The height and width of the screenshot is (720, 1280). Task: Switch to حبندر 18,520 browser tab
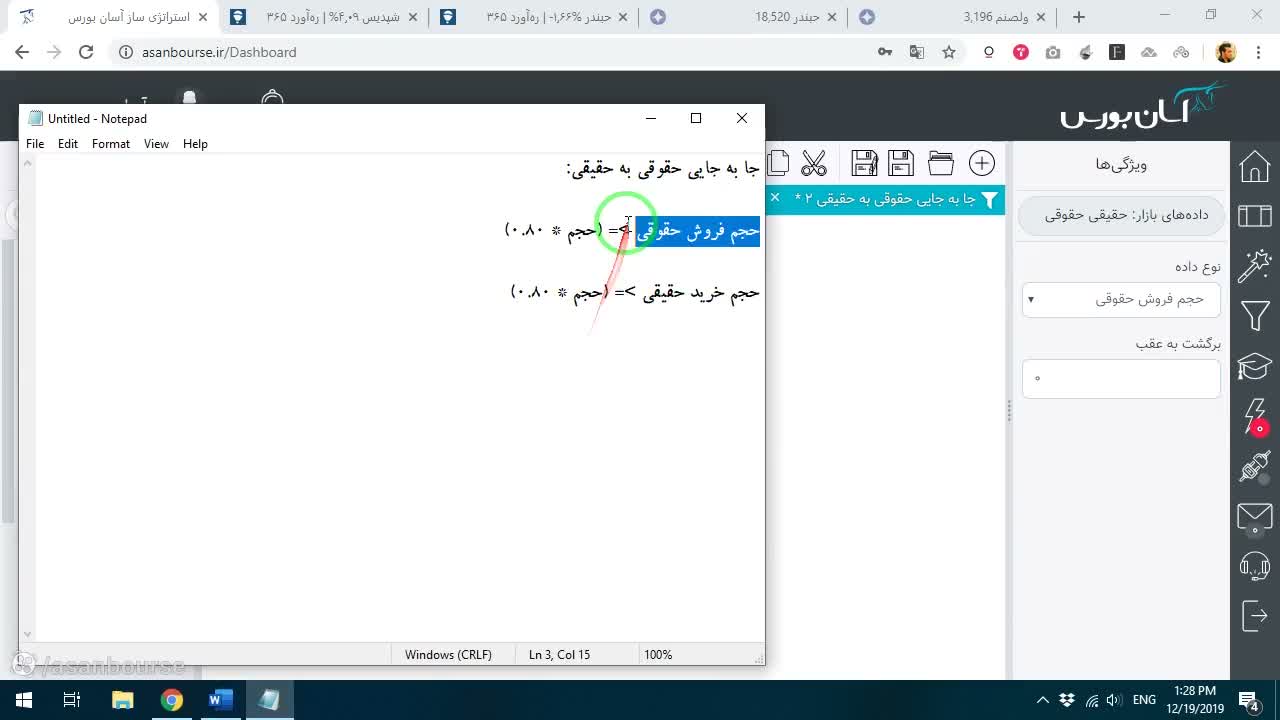coord(745,17)
